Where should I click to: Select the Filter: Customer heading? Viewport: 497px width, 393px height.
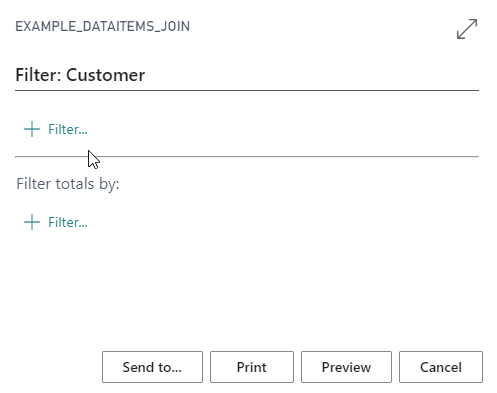coord(80,75)
